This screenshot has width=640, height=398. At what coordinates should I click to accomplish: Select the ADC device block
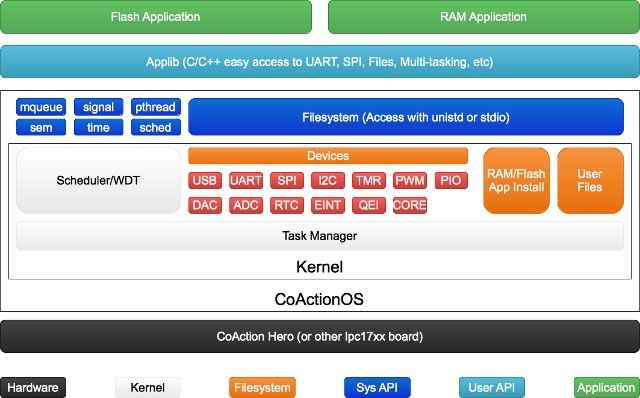pyautogui.click(x=246, y=205)
